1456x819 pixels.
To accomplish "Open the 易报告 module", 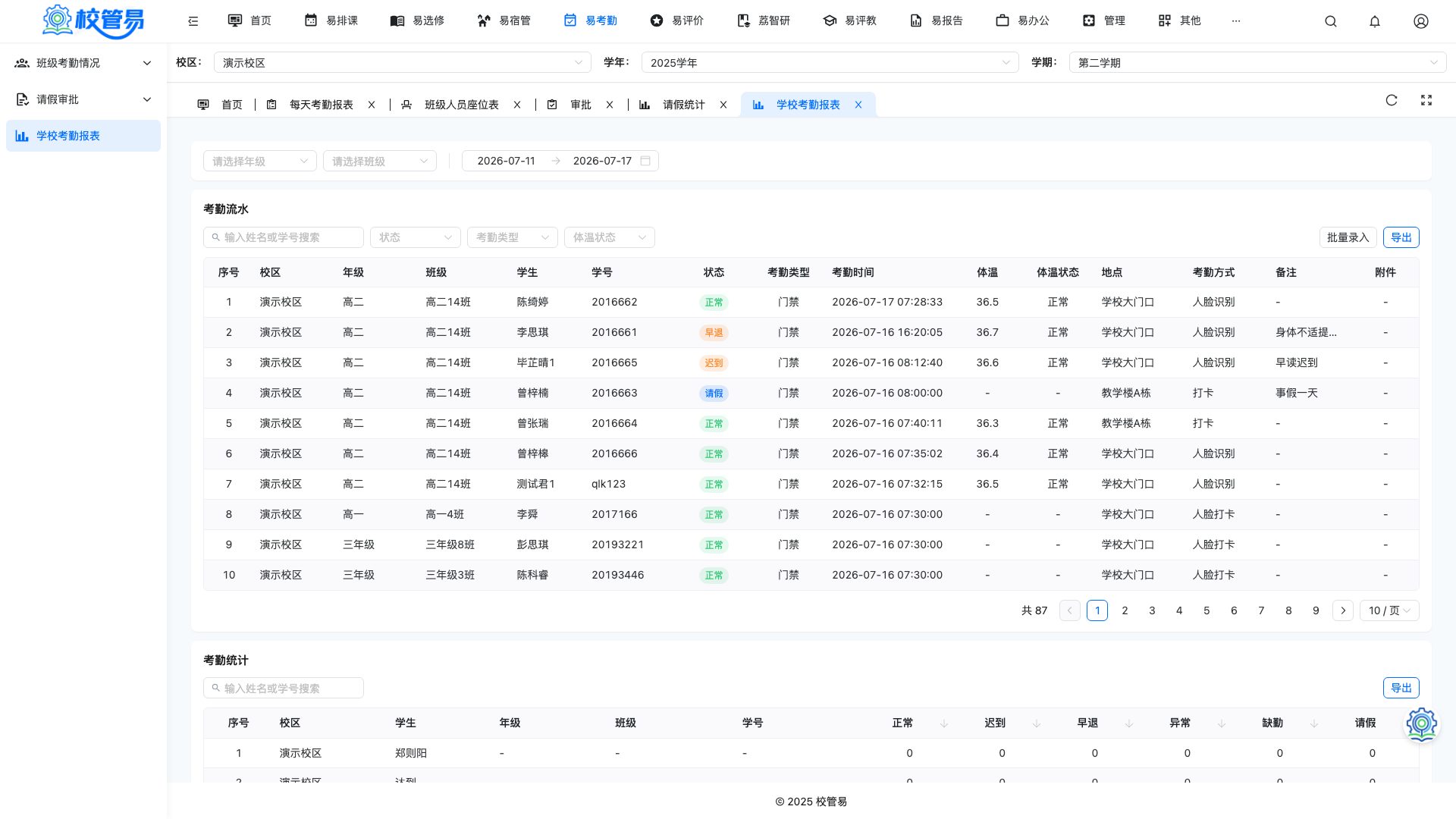I will click(936, 21).
